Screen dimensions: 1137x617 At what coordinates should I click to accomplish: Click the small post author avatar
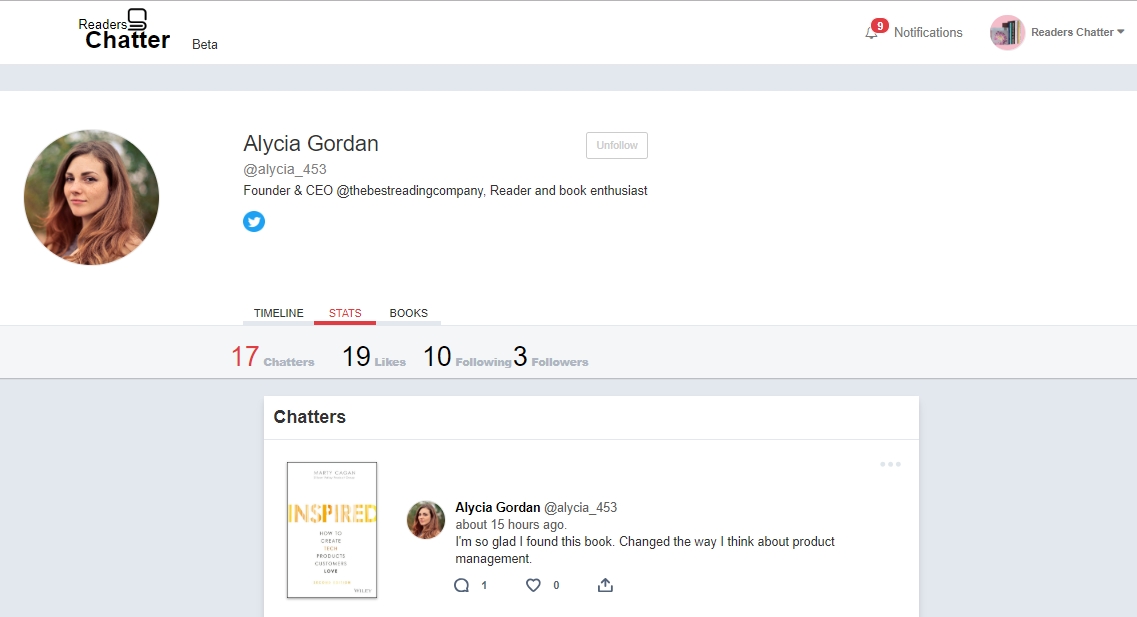[x=426, y=519]
